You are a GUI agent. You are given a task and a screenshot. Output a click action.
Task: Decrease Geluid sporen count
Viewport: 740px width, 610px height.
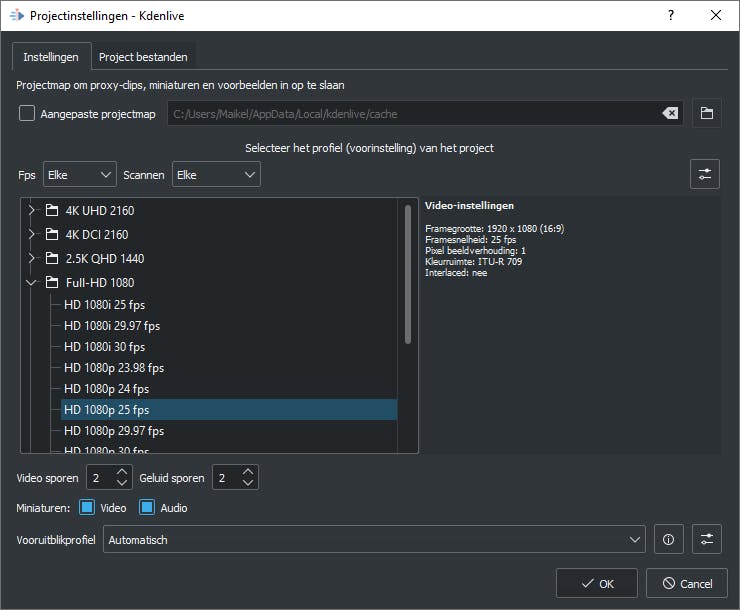[248, 484]
